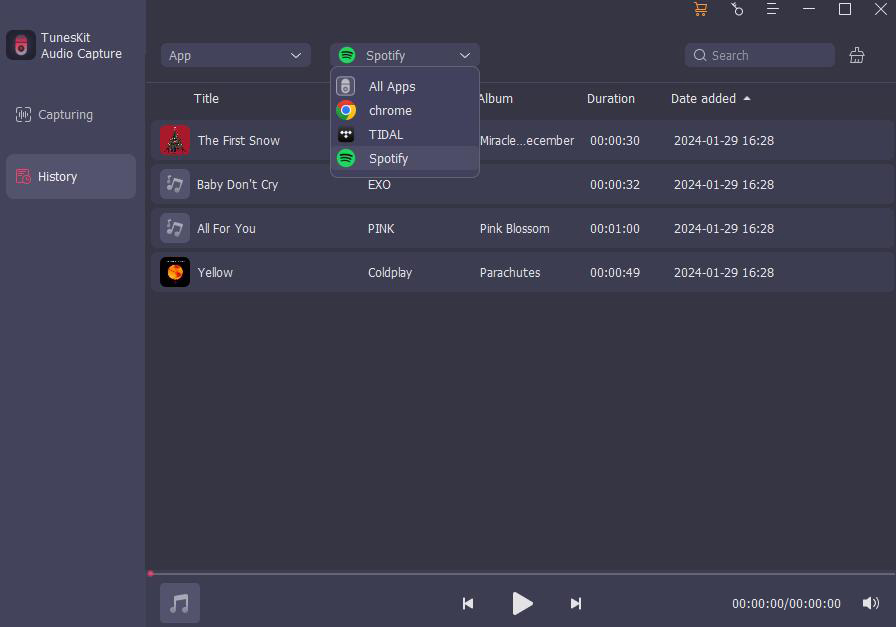Viewport: 896px width, 627px height.
Task: Click the TunesKit Audio Capture logo
Action: point(21,45)
